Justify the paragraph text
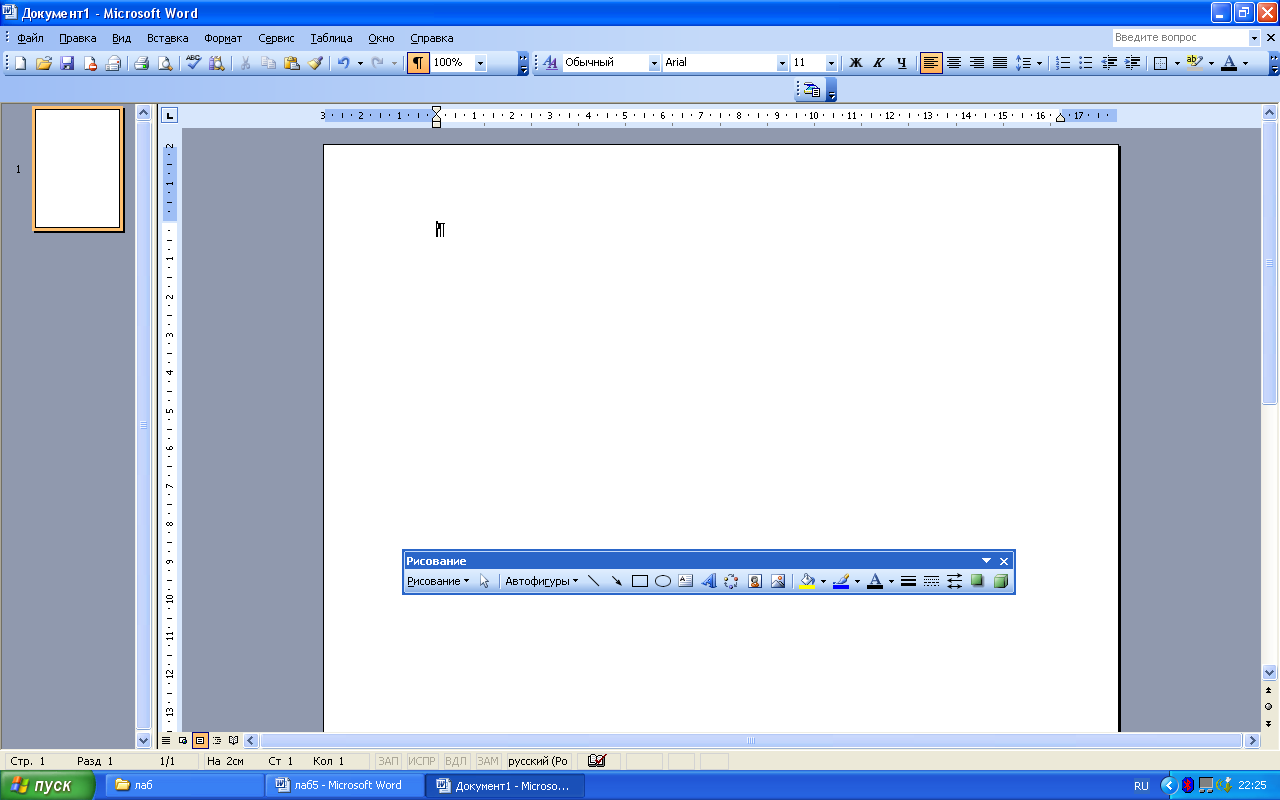This screenshot has width=1280, height=800. [x=1000, y=63]
